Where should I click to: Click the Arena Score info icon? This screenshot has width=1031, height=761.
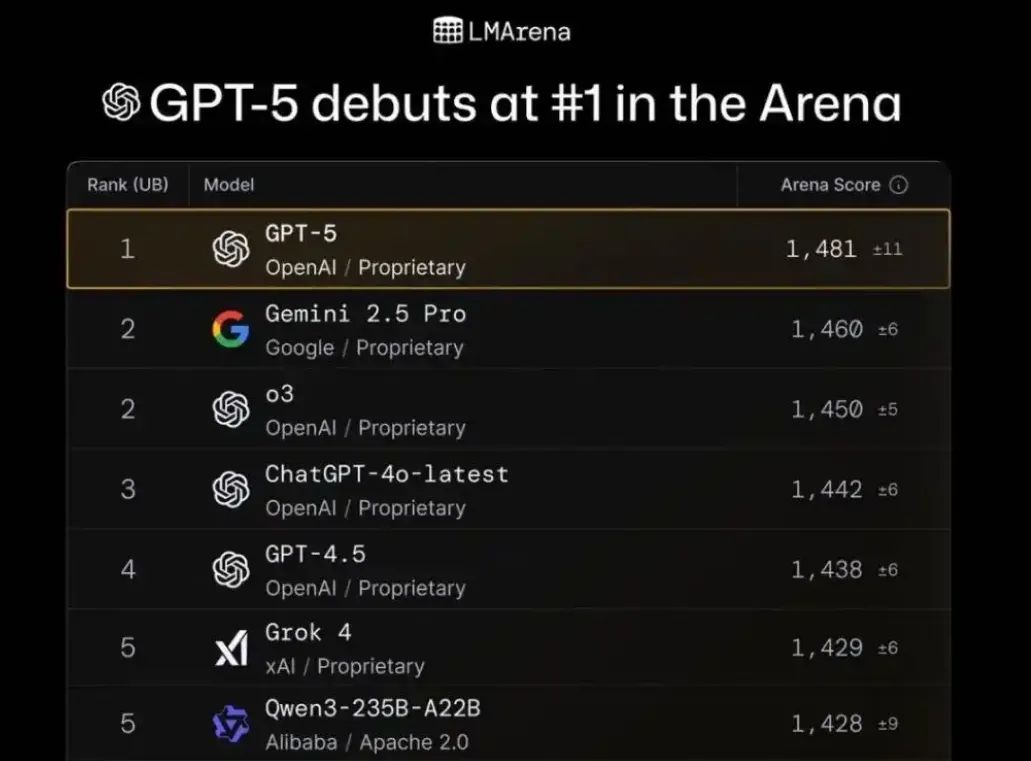[x=898, y=185]
